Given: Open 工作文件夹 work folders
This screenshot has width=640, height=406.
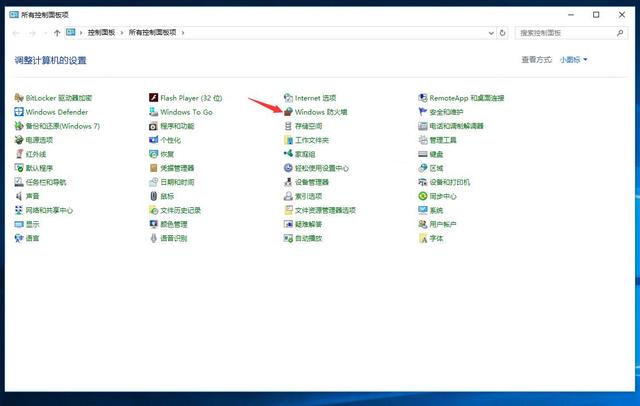Looking at the screenshot, I should [306, 140].
